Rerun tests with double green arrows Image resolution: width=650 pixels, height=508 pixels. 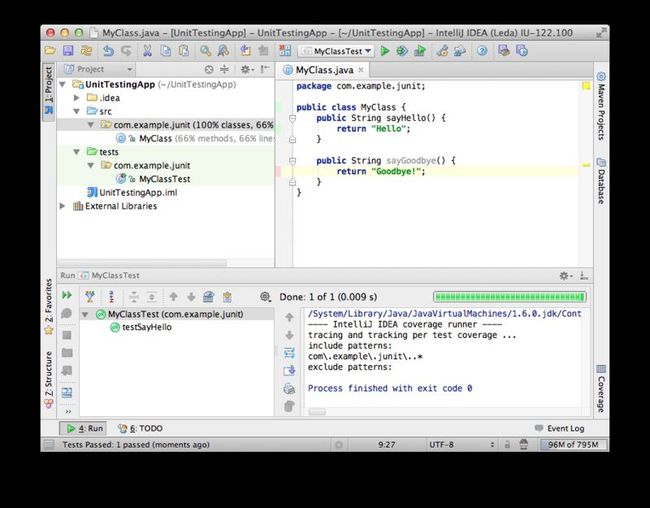coord(67,295)
